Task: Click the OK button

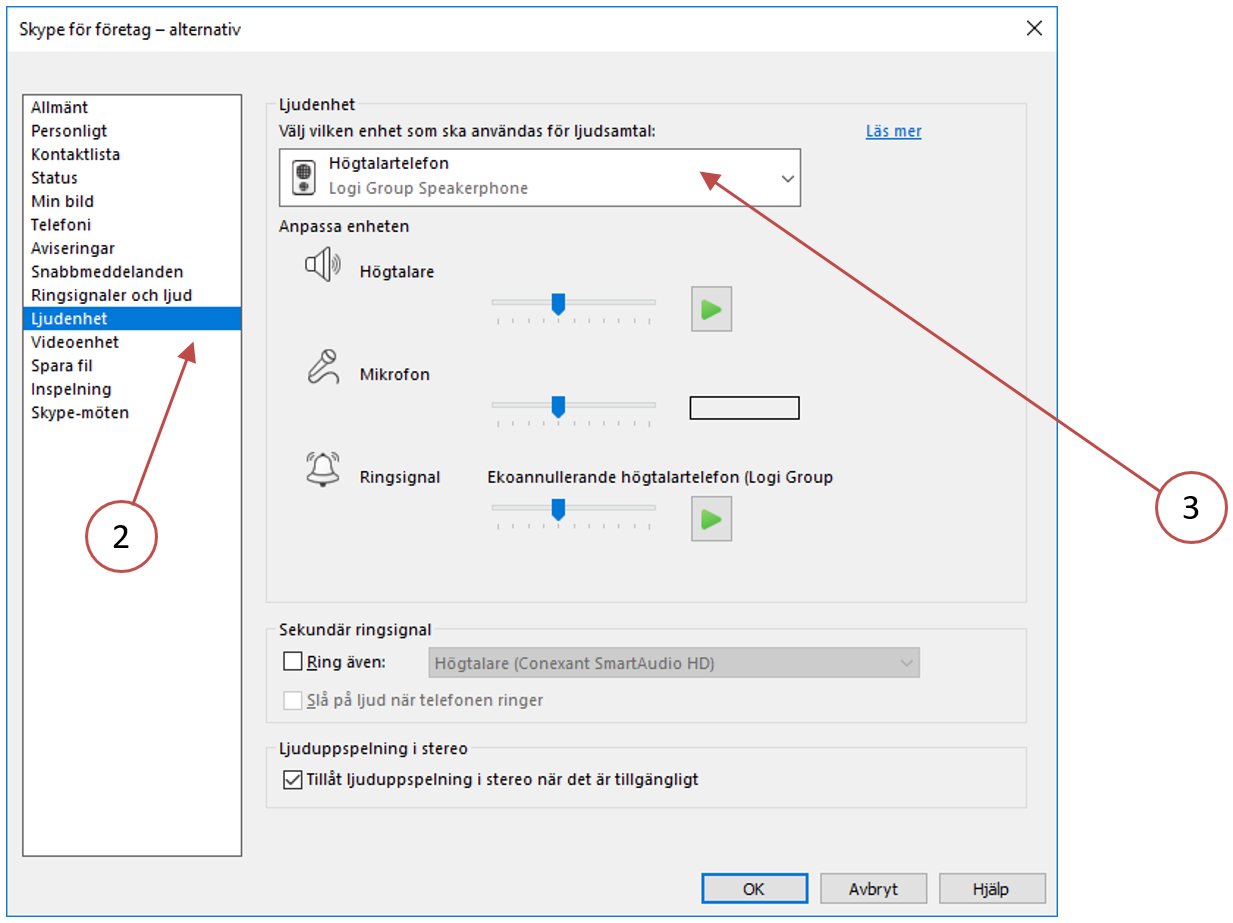Action: click(754, 888)
